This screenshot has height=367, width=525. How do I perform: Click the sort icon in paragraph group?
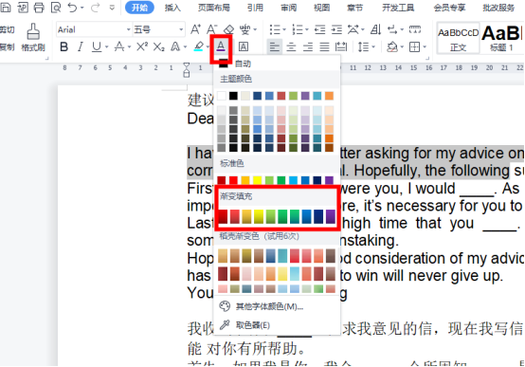point(376,30)
